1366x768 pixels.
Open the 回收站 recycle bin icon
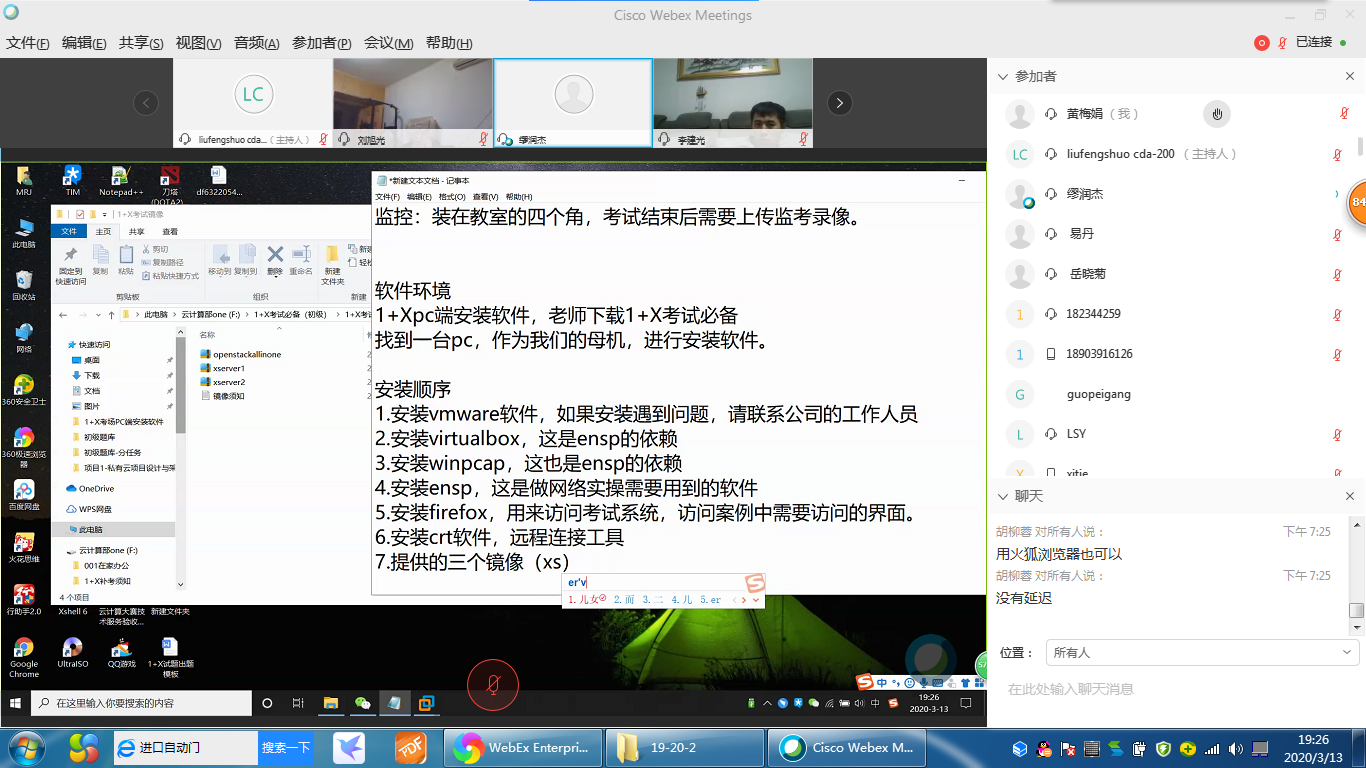point(24,284)
